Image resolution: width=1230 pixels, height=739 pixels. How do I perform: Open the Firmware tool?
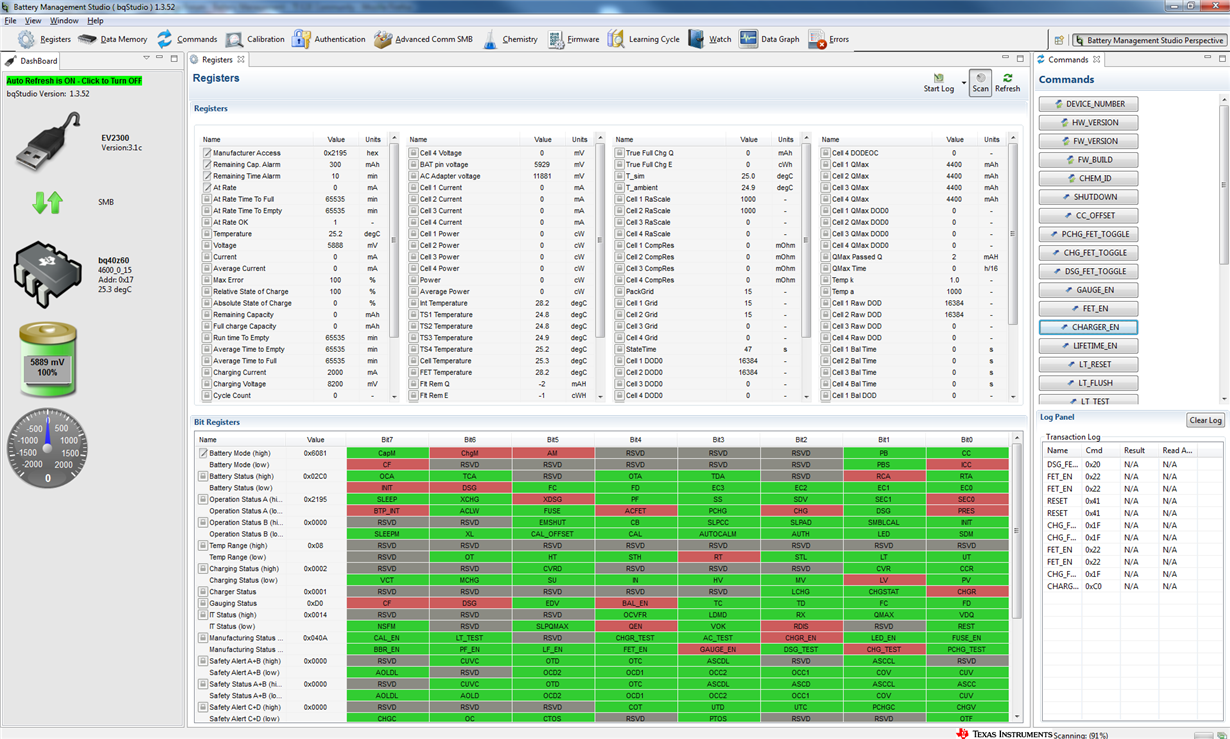pyautogui.click(x=573, y=40)
